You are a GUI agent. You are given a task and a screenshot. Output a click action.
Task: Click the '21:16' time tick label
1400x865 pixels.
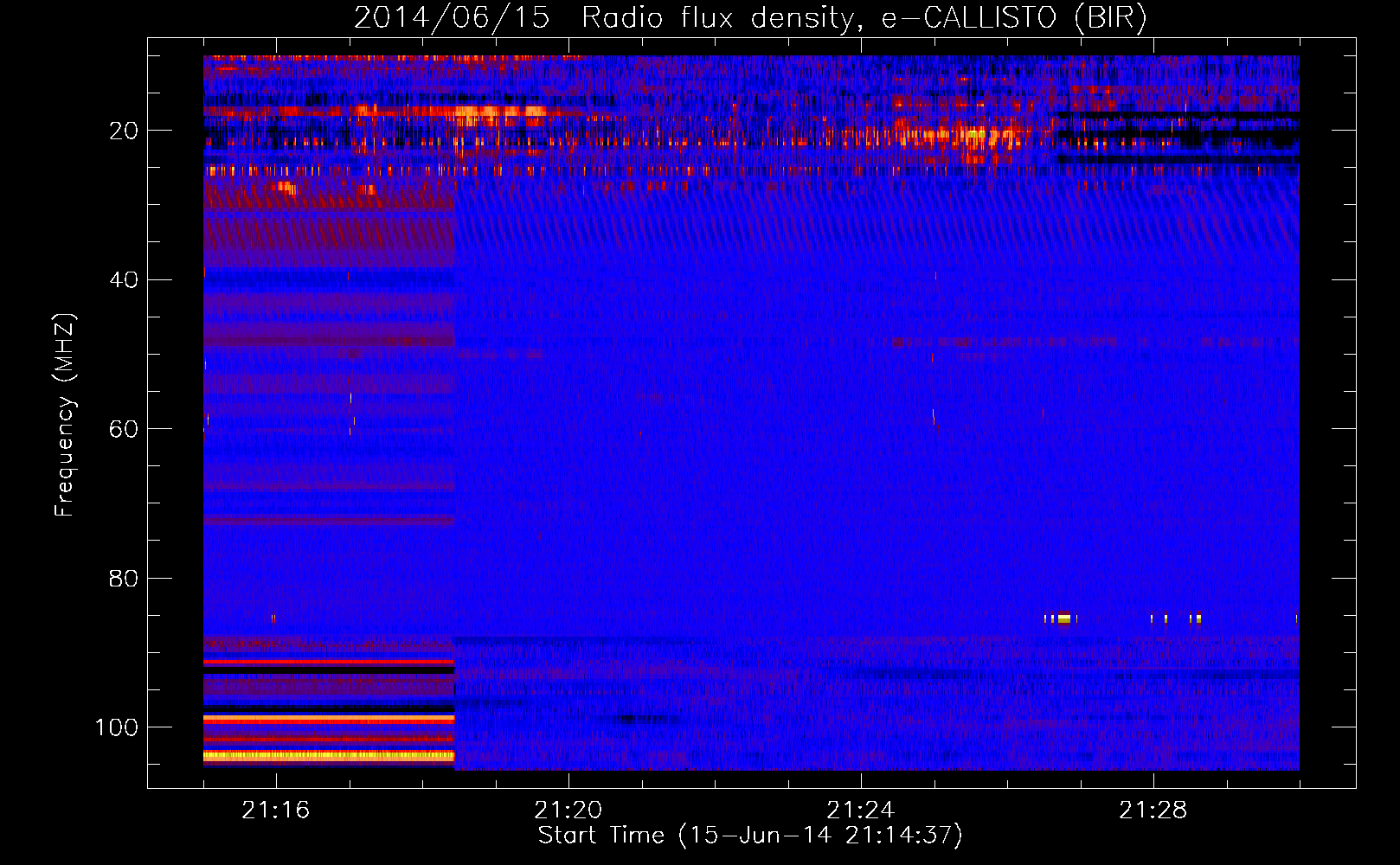pos(275,810)
